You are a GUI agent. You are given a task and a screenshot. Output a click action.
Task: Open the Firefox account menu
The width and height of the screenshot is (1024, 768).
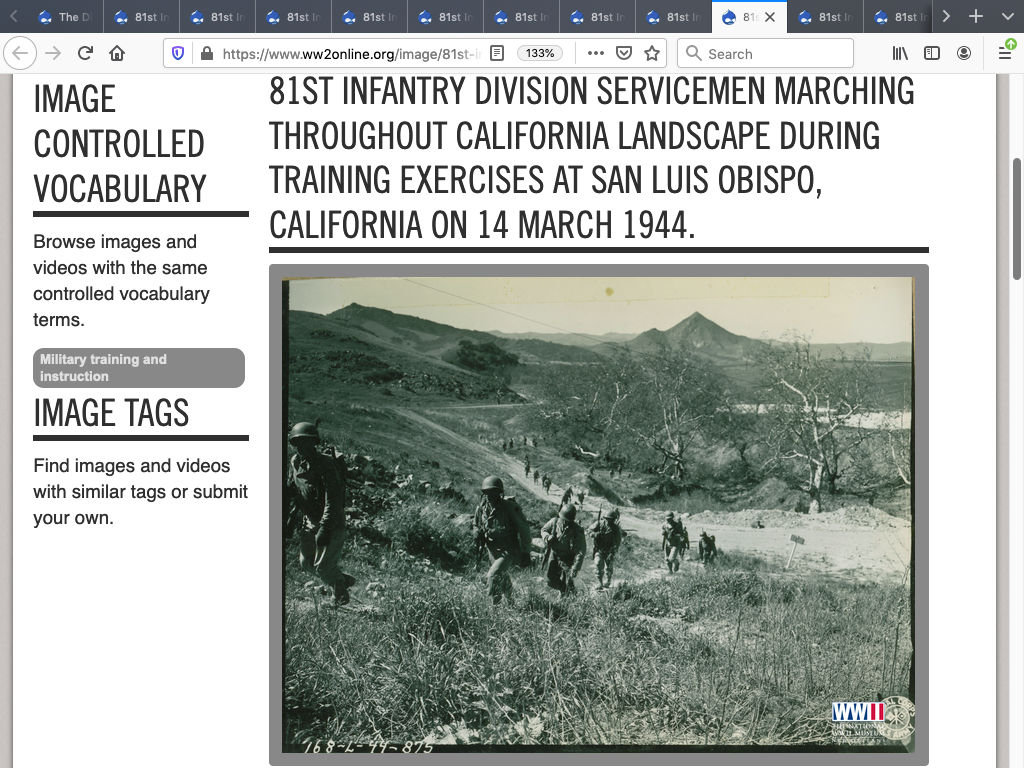(x=964, y=54)
